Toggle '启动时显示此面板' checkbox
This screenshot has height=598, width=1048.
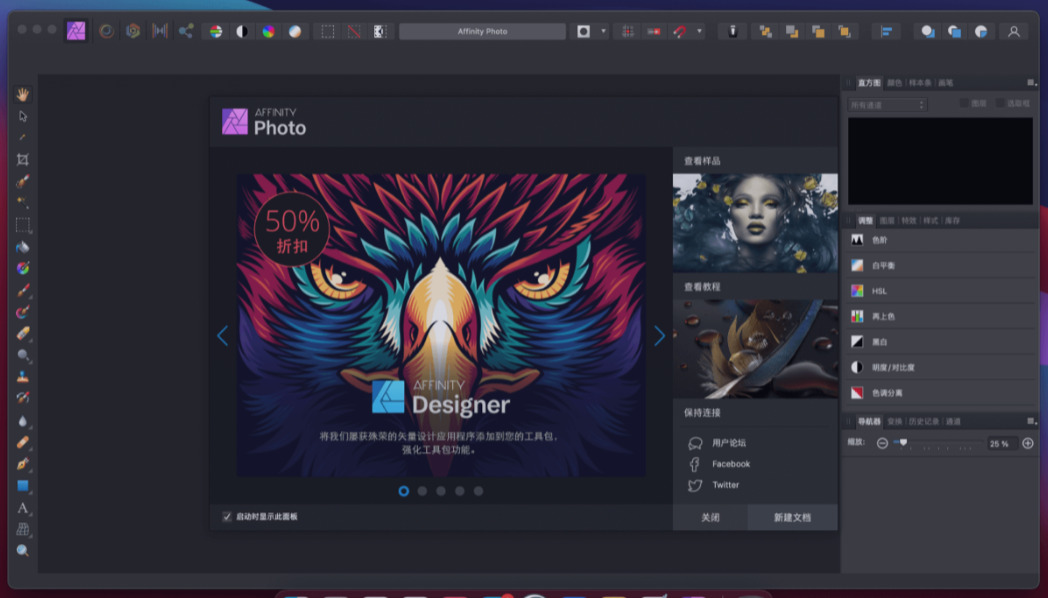pyautogui.click(x=227, y=516)
